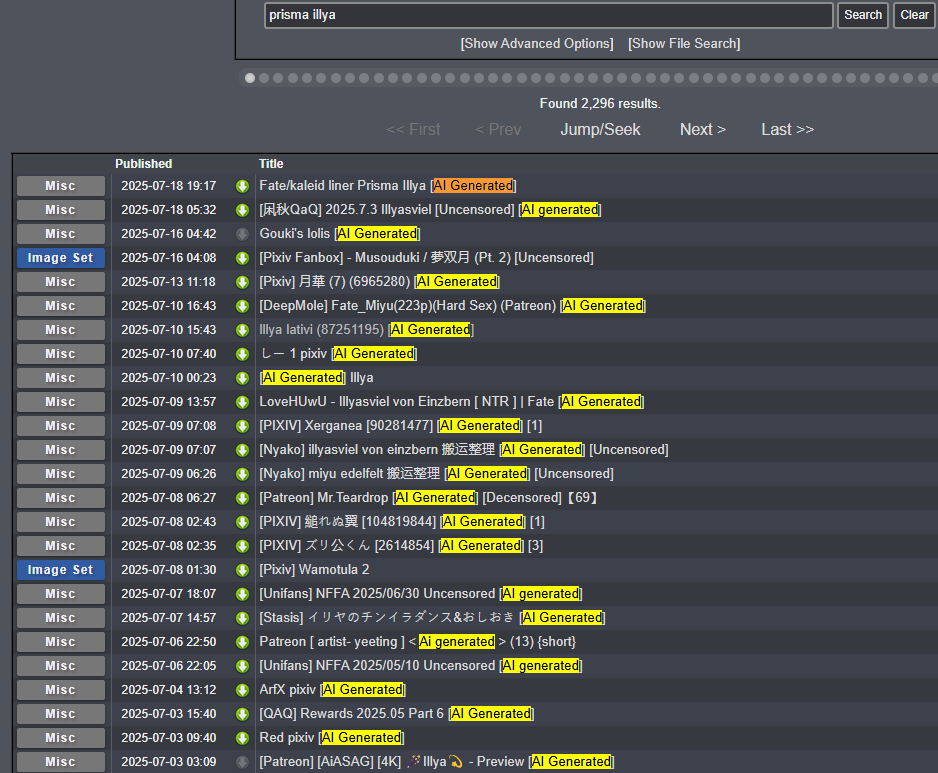938x773 pixels.
Task: Click the grey arrow icon in 2025-07-16 04:42 row
Action: tap(242, 234)
